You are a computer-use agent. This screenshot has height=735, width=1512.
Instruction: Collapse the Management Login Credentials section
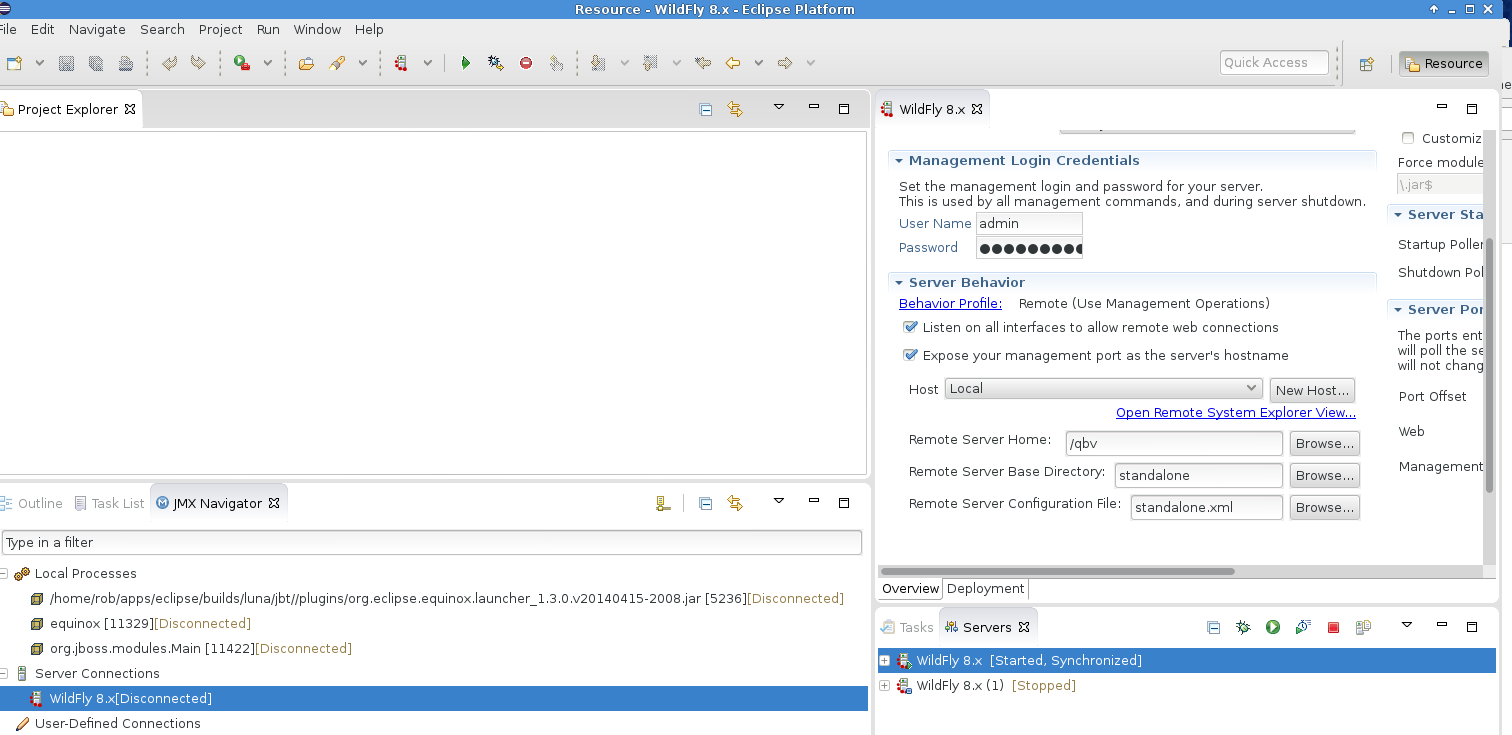point(899,161)
